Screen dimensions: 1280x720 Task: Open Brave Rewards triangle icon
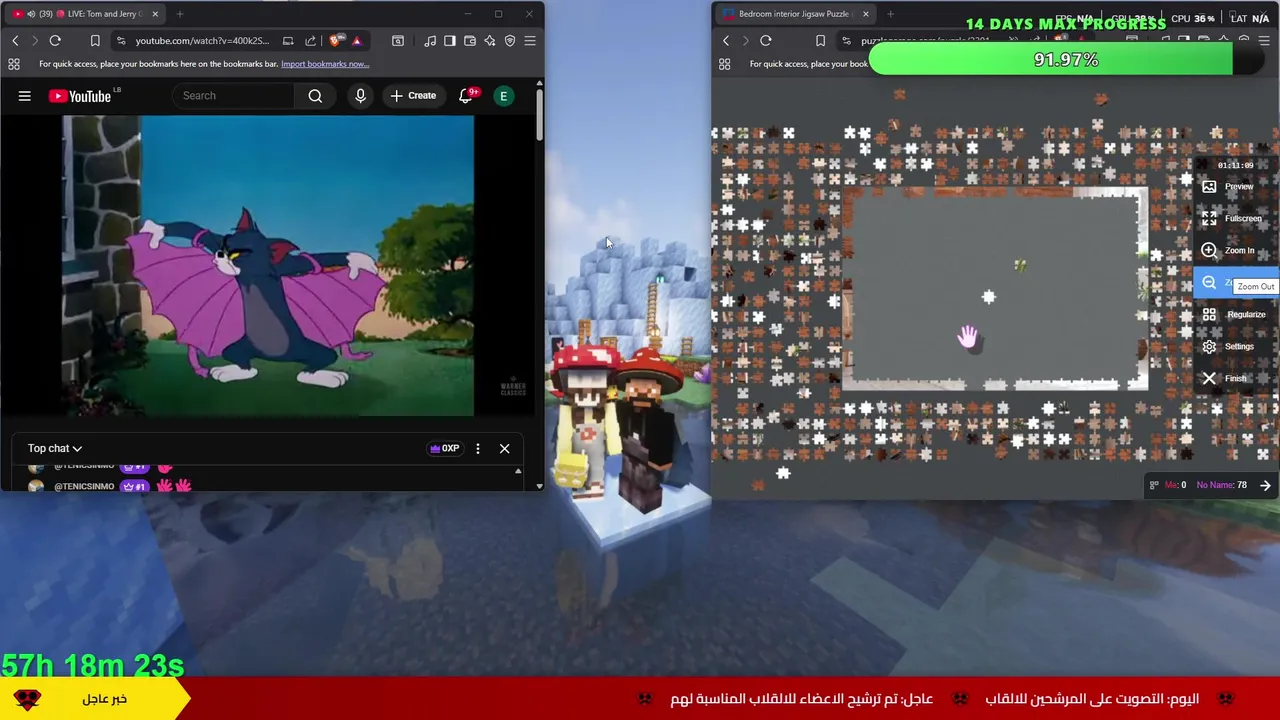pyautogui.click(x=356, y=41)
